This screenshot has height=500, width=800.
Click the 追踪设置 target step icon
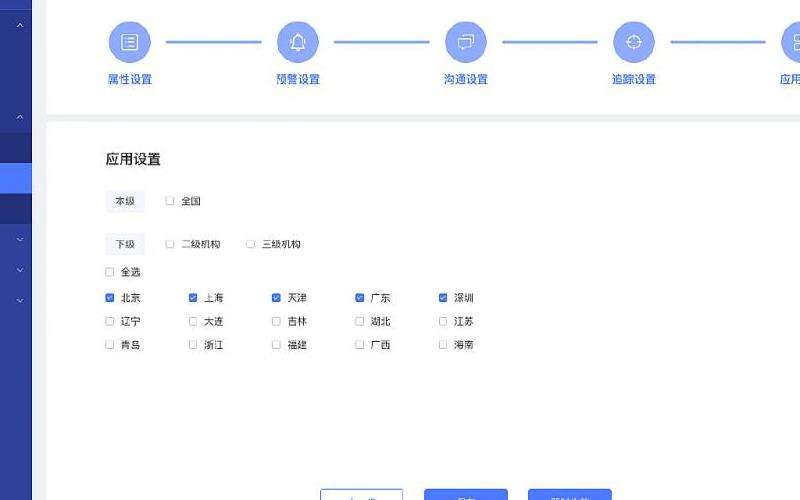tap(633, 42)
